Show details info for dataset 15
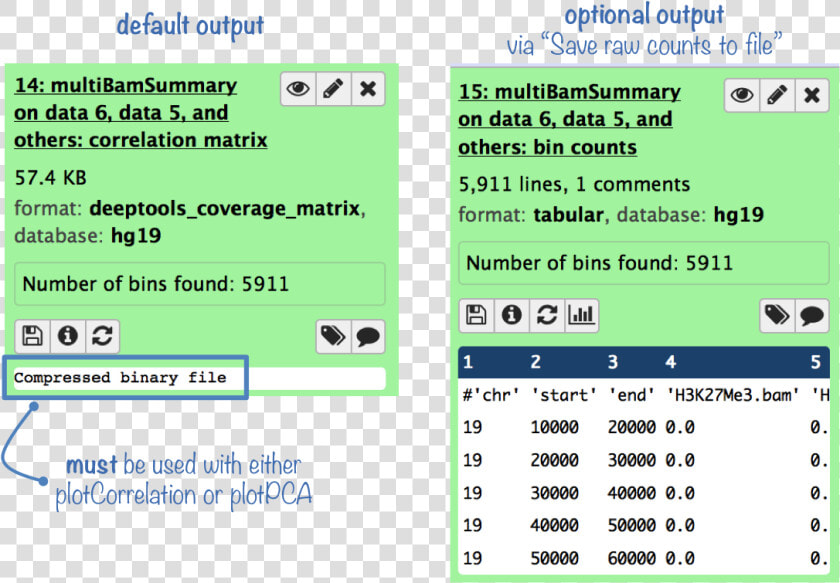 point(512,315)
